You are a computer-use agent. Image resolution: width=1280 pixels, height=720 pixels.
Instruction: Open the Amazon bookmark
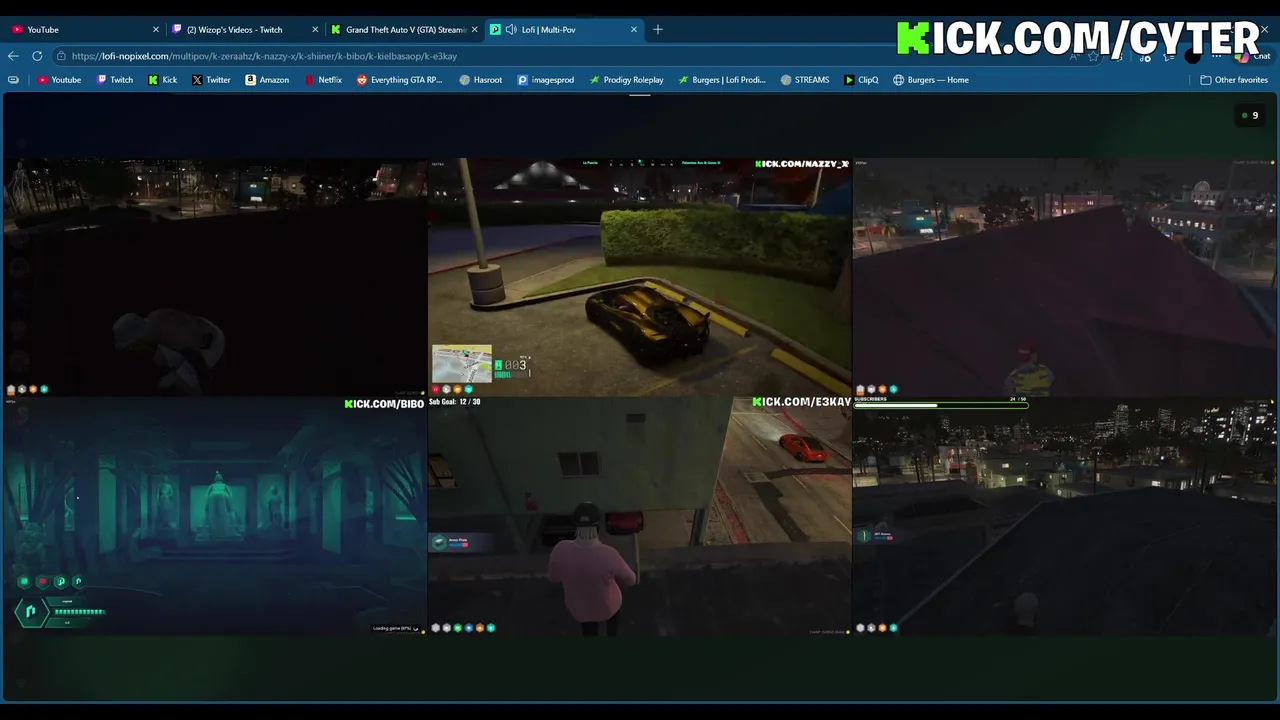click(267, 80)
